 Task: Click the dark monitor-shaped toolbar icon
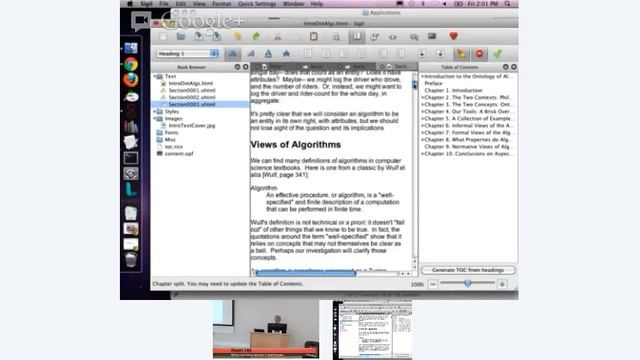(x=432, y=36)
